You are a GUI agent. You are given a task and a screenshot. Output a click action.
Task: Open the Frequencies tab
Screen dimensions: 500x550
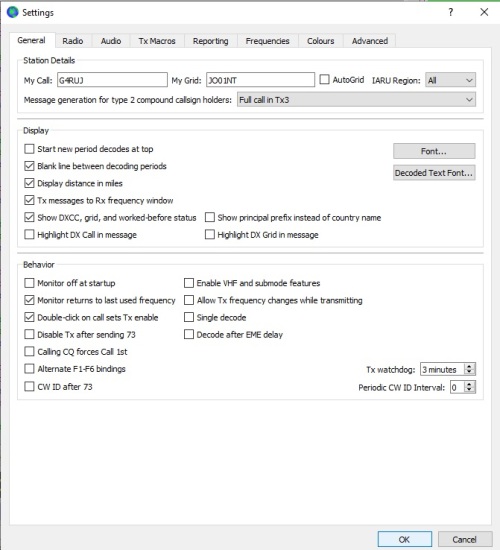click(x=267, y=41)
